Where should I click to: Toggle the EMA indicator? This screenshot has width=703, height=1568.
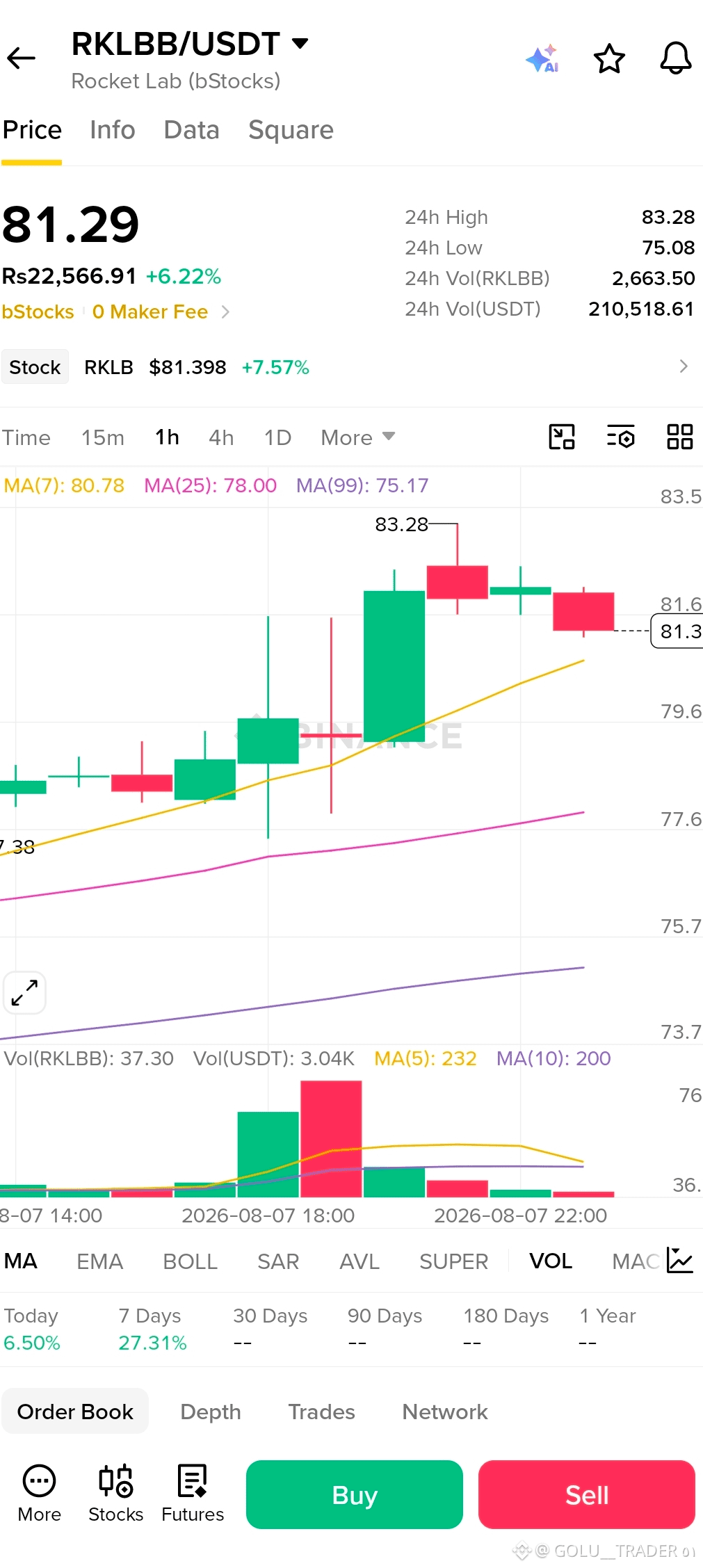pos(99,1261)
